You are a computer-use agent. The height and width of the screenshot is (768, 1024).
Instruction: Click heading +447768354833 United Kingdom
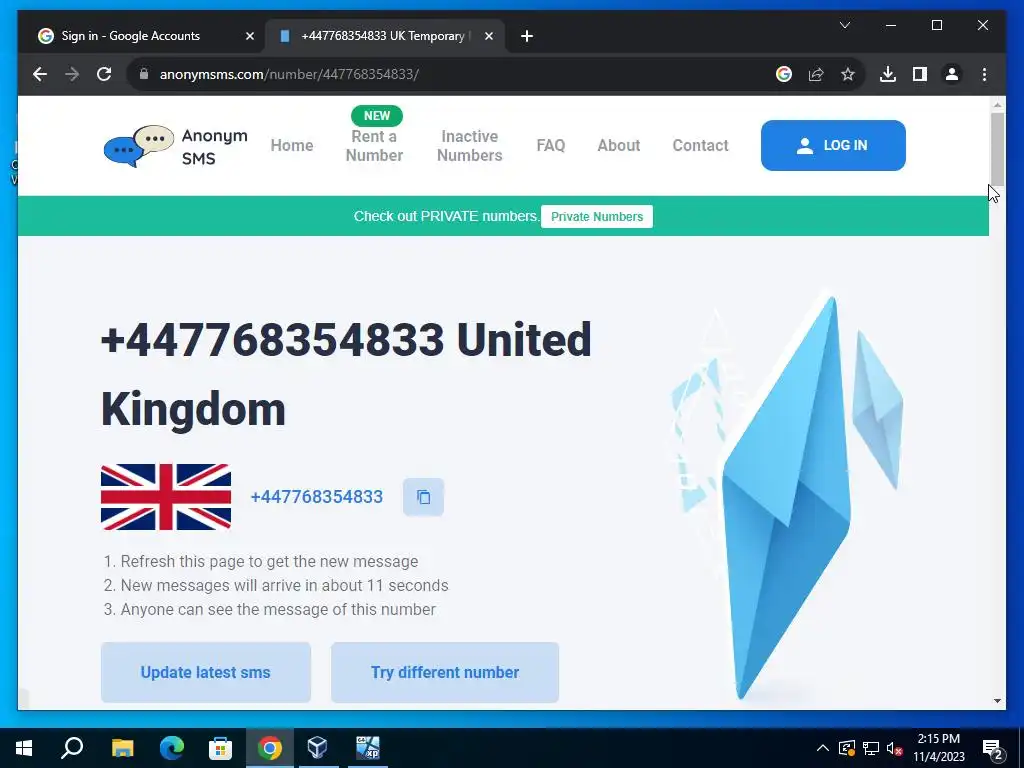[346, 375]
